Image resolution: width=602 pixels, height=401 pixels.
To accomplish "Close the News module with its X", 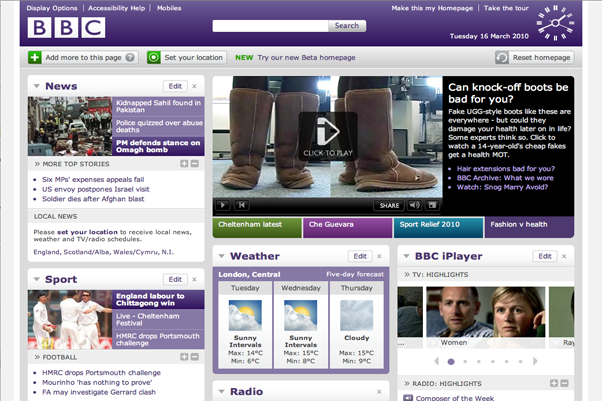I will click(195, 86).
